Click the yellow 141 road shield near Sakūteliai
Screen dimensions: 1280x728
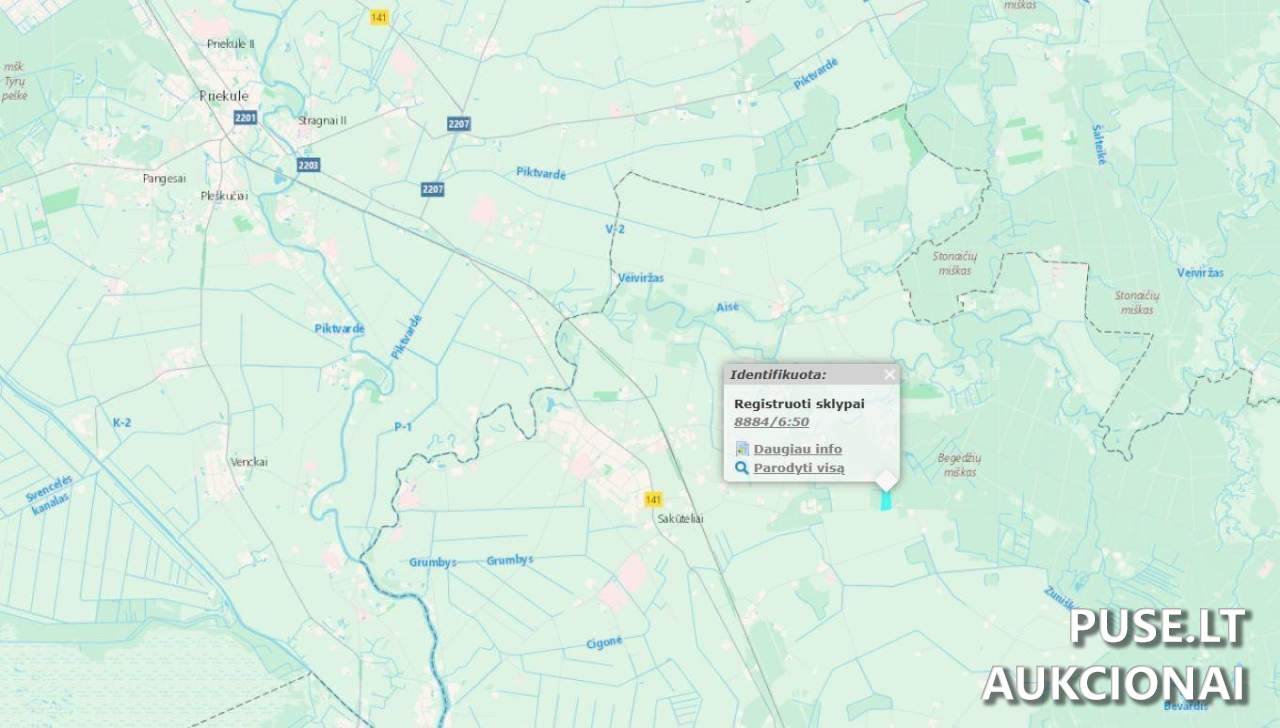pyautogui.click(x=653, y=499)
